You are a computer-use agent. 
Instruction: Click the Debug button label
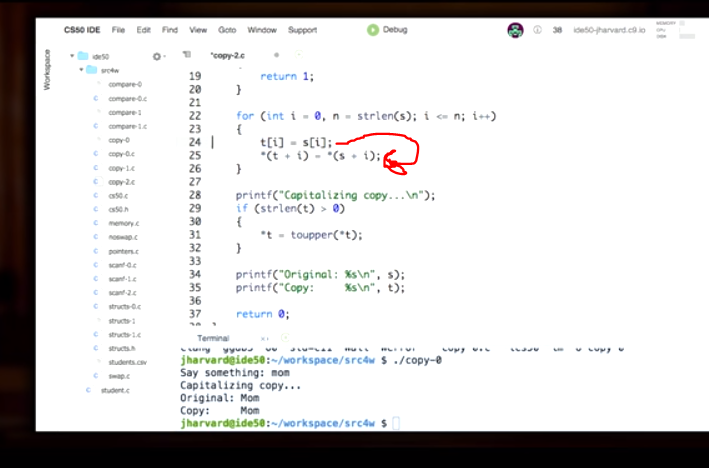click(395, 29)
